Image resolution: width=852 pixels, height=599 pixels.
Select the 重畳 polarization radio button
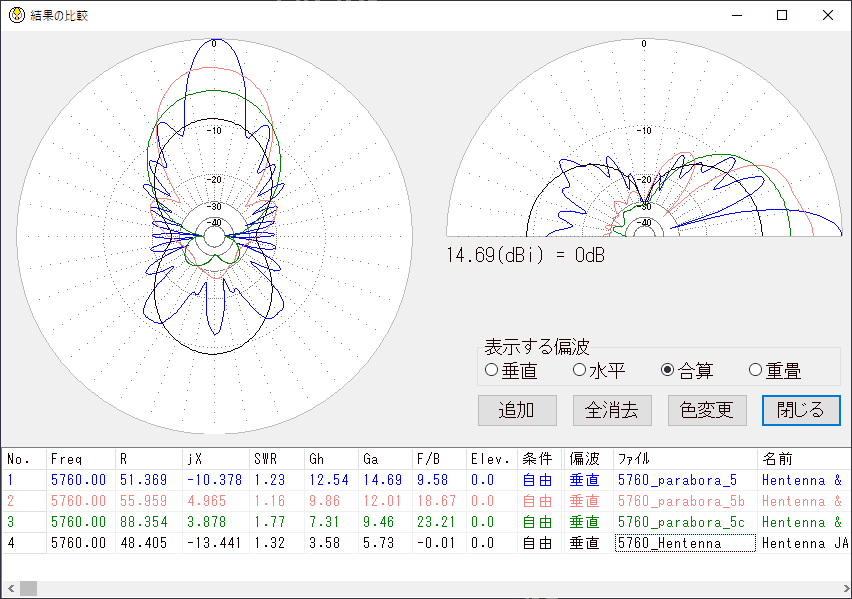click(x=755, y=371)
